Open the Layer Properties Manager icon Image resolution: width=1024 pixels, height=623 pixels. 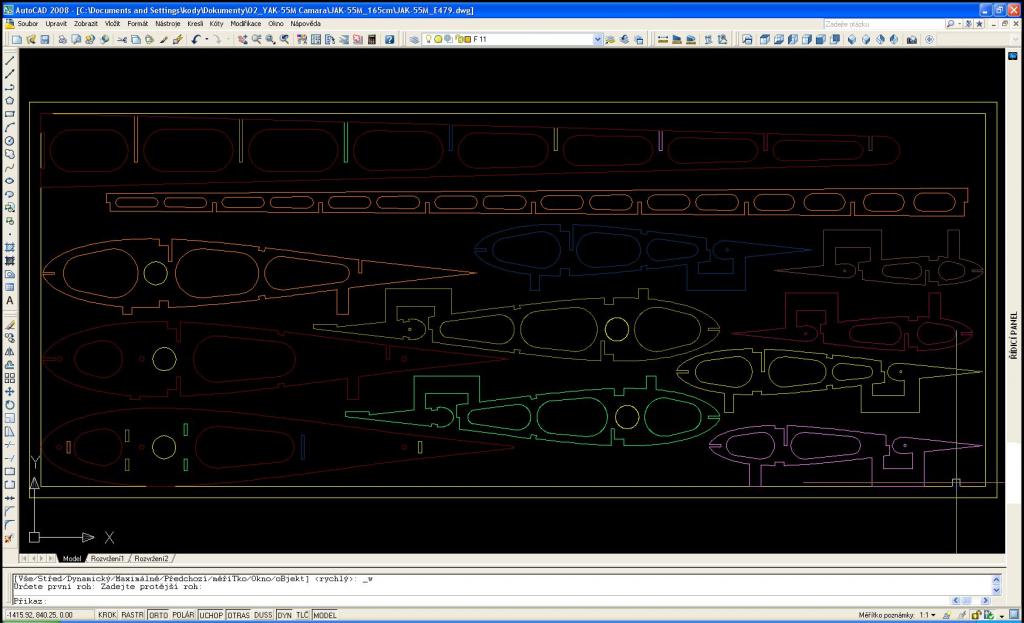click(415, 39)
